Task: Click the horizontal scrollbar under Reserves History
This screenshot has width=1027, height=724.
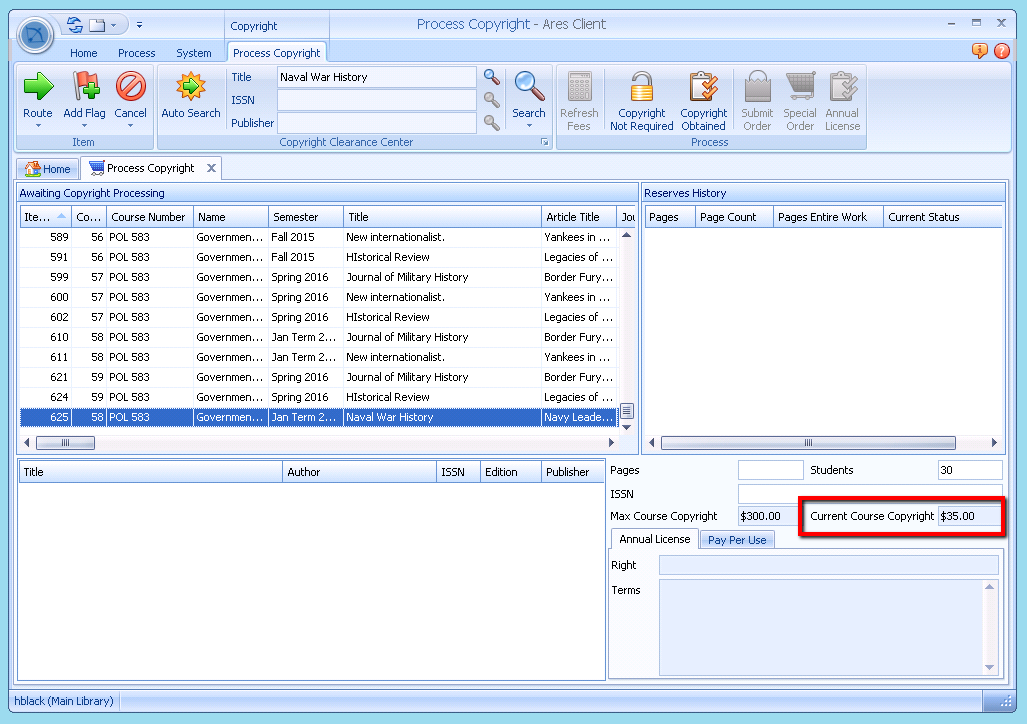Action: 807,443
